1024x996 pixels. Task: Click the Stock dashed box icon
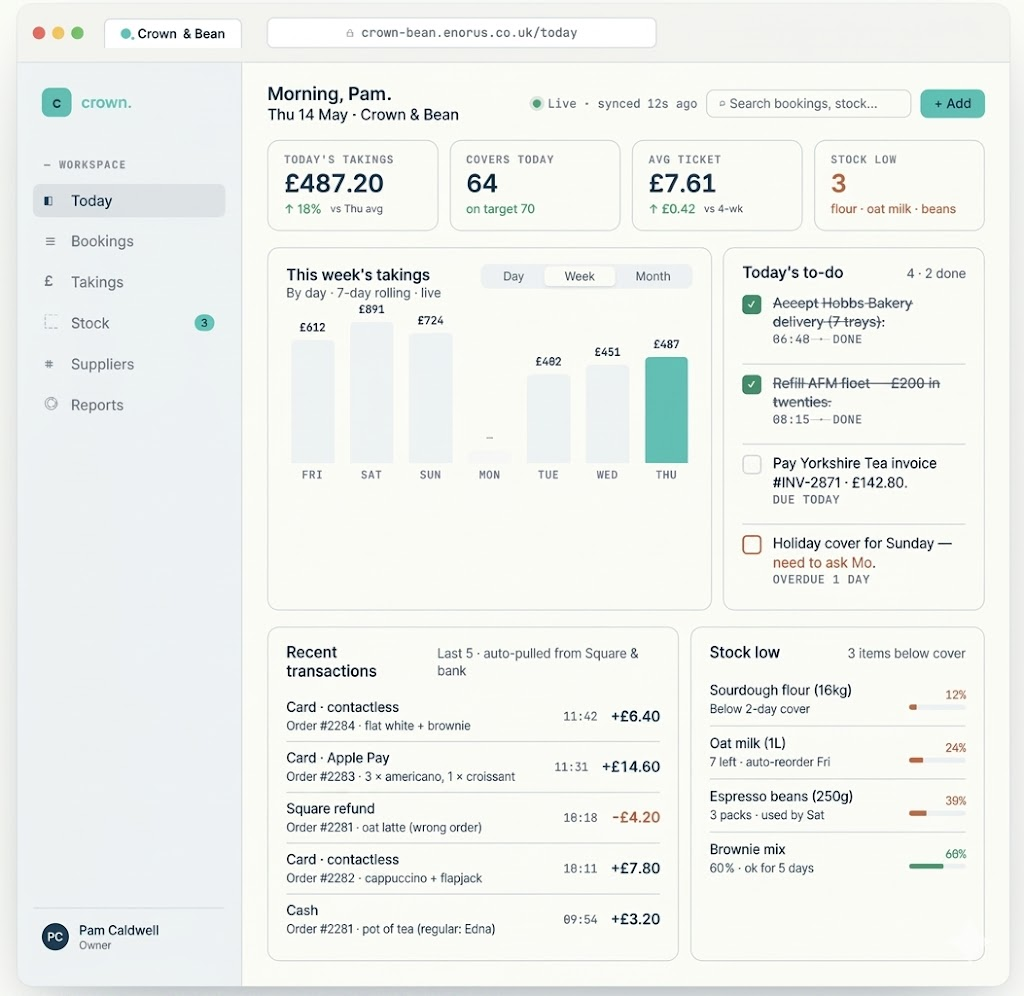[x=50, y=322]
